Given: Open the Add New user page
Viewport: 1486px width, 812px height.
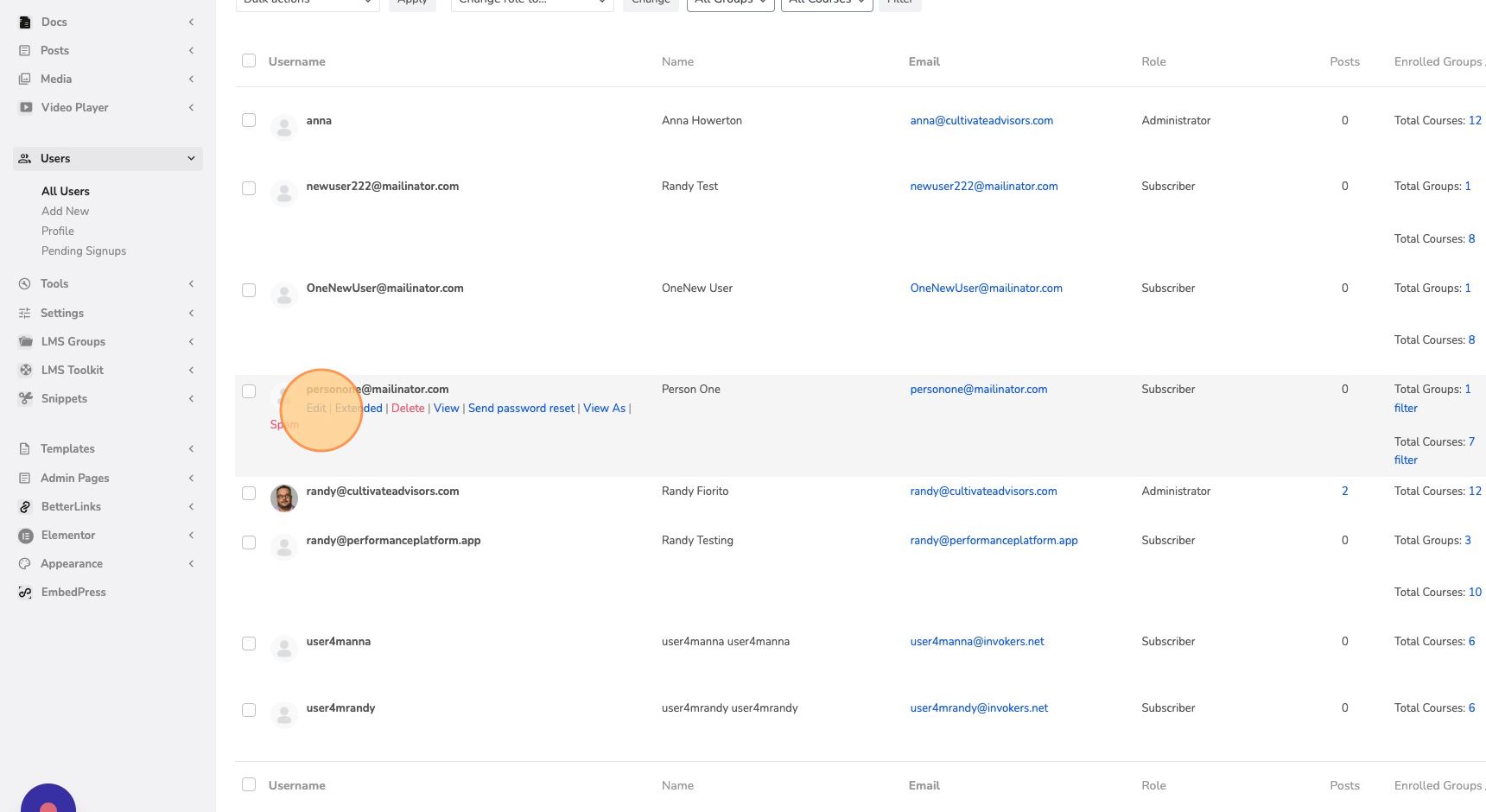Looking at the screenshot, I should pos(66,211).
